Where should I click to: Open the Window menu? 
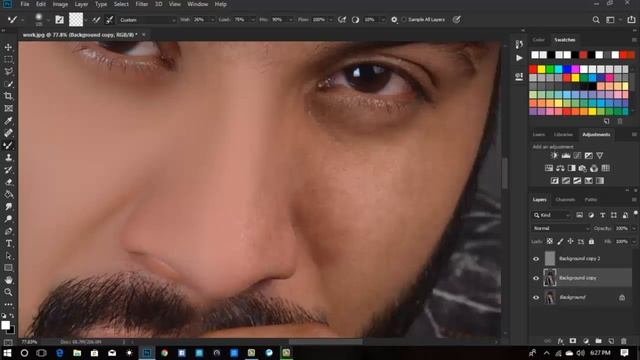(198, 4)
